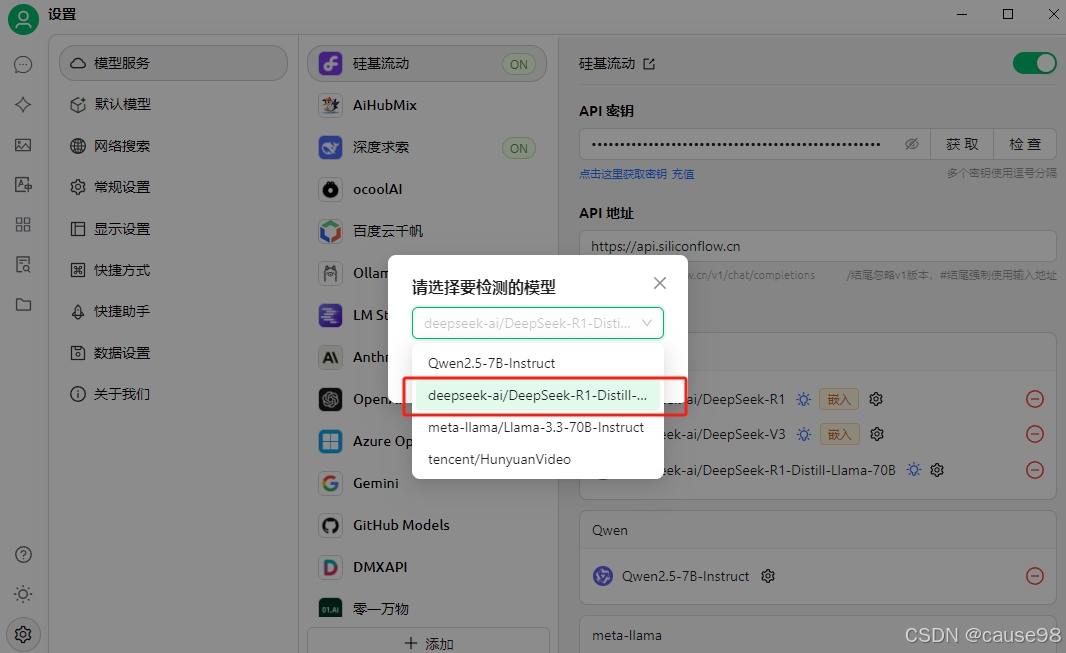Image resolution: width=1066 pixels, height=653 pixels.
Task: Open 默认模型 settings section
Action: click(x=173, y=105)
